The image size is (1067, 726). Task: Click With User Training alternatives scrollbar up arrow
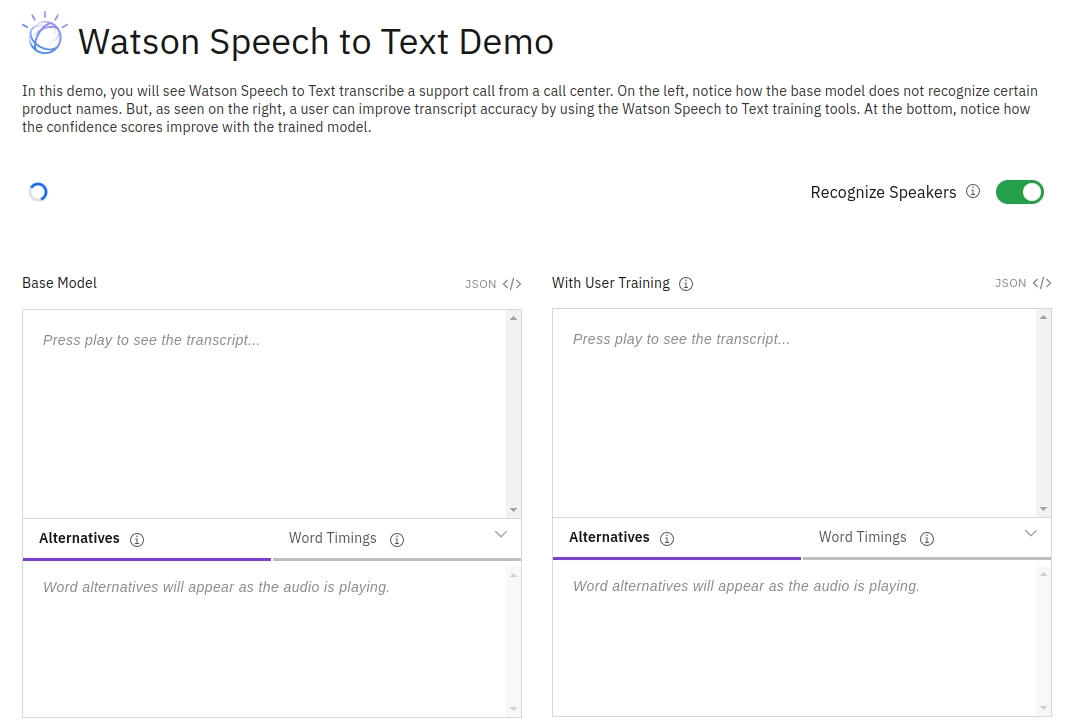coord(1043,575)
